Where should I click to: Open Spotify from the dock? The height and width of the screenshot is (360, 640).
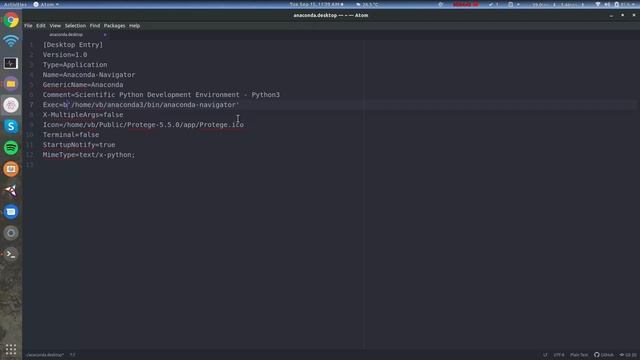coord(11,148)
